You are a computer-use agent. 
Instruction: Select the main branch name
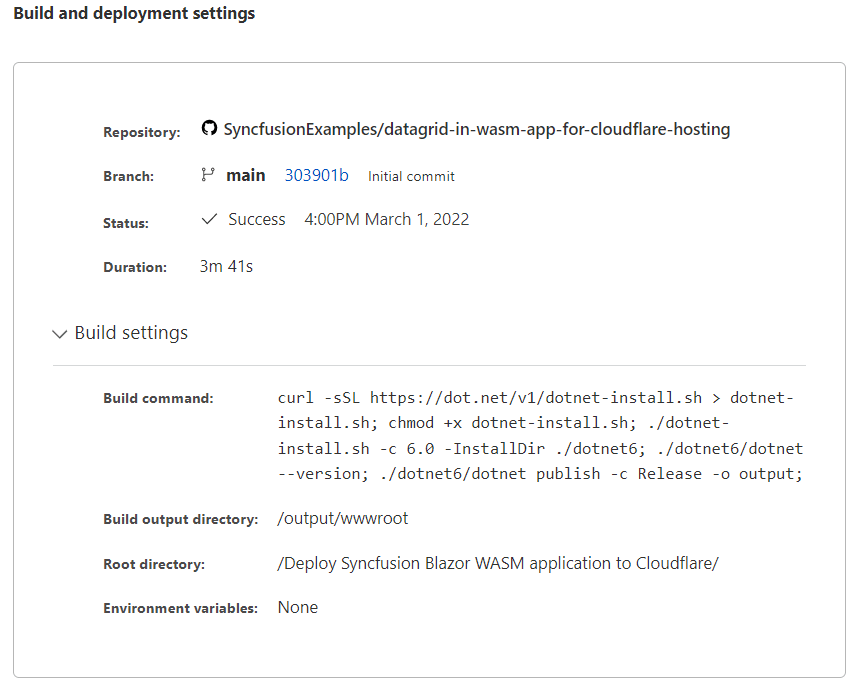(x=246, y=175)
